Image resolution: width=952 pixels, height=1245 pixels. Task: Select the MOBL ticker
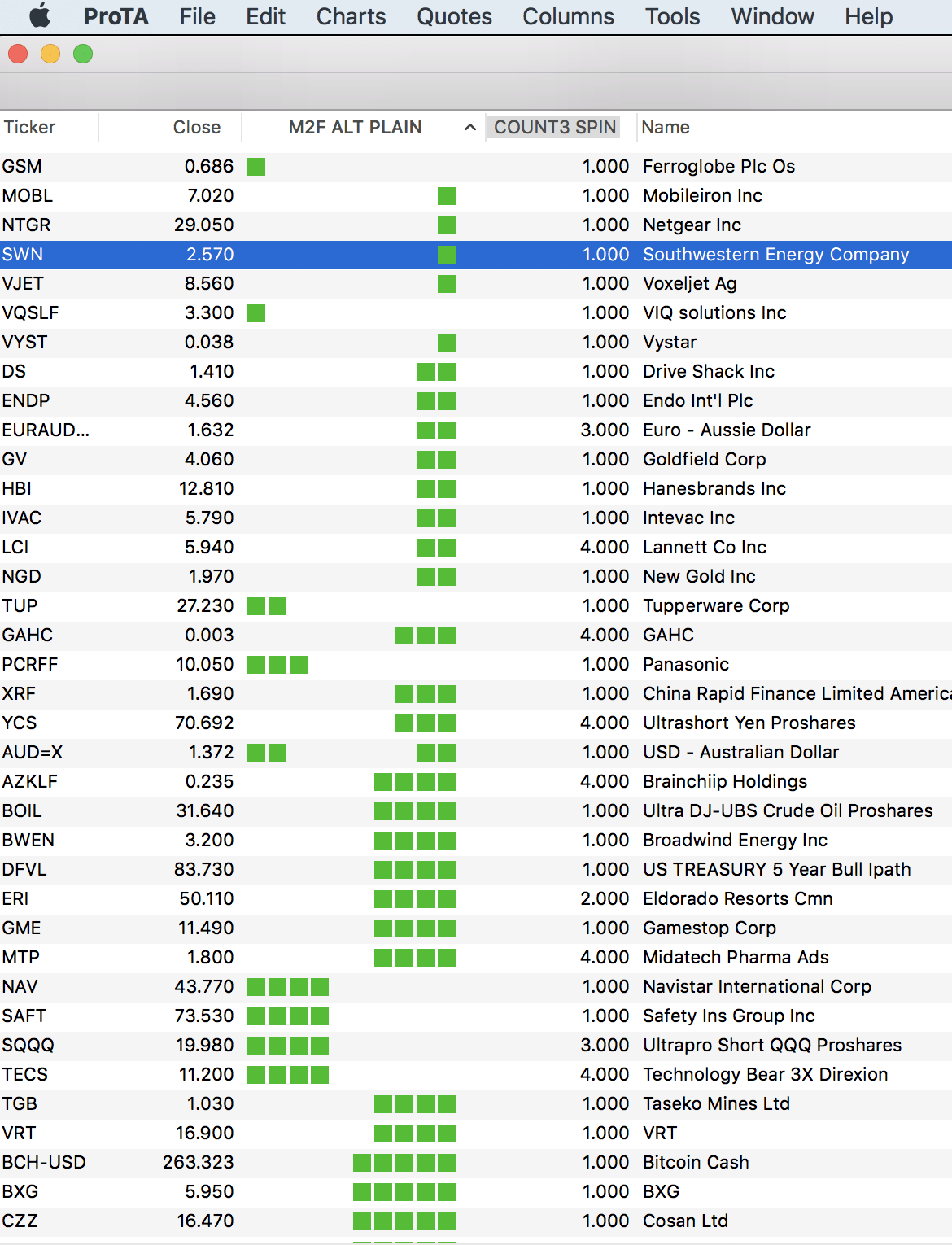(28, 196)
